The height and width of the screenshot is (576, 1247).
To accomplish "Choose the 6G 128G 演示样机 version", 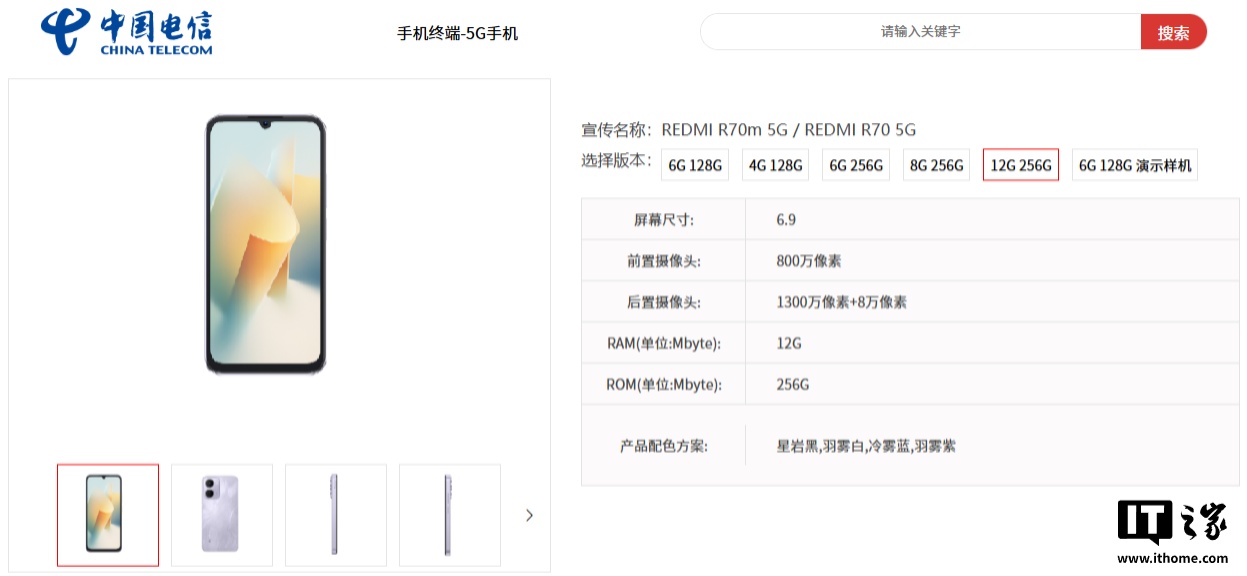I will pyautogui.click(x=1134, y=165).
